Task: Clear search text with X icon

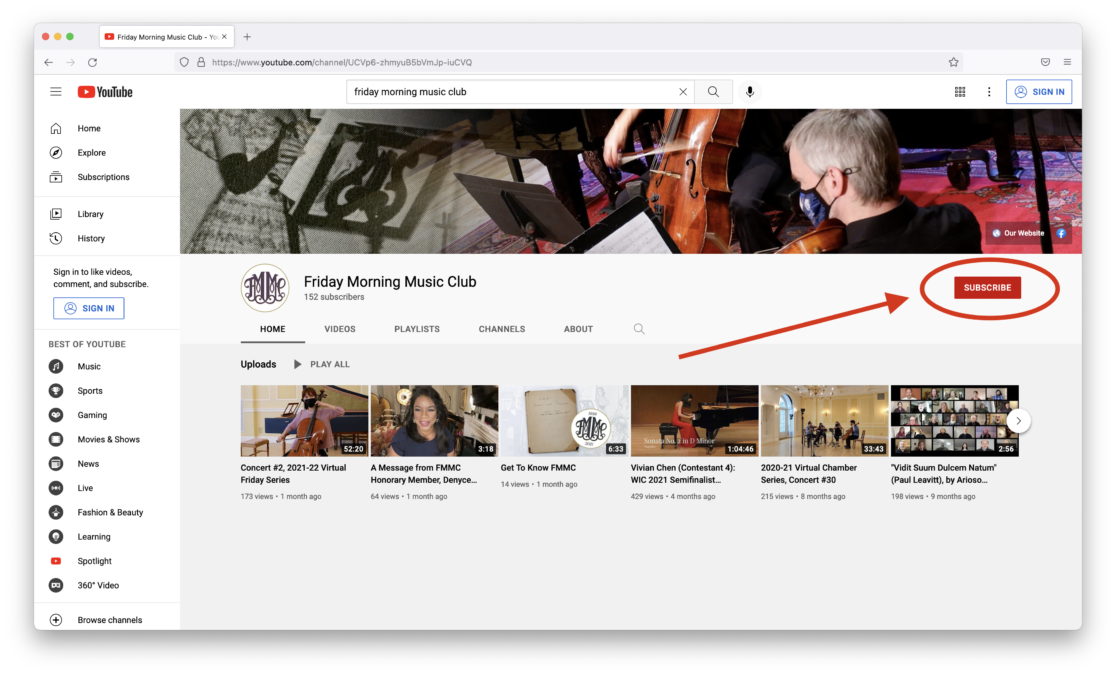Action: (x=683, y=92)
